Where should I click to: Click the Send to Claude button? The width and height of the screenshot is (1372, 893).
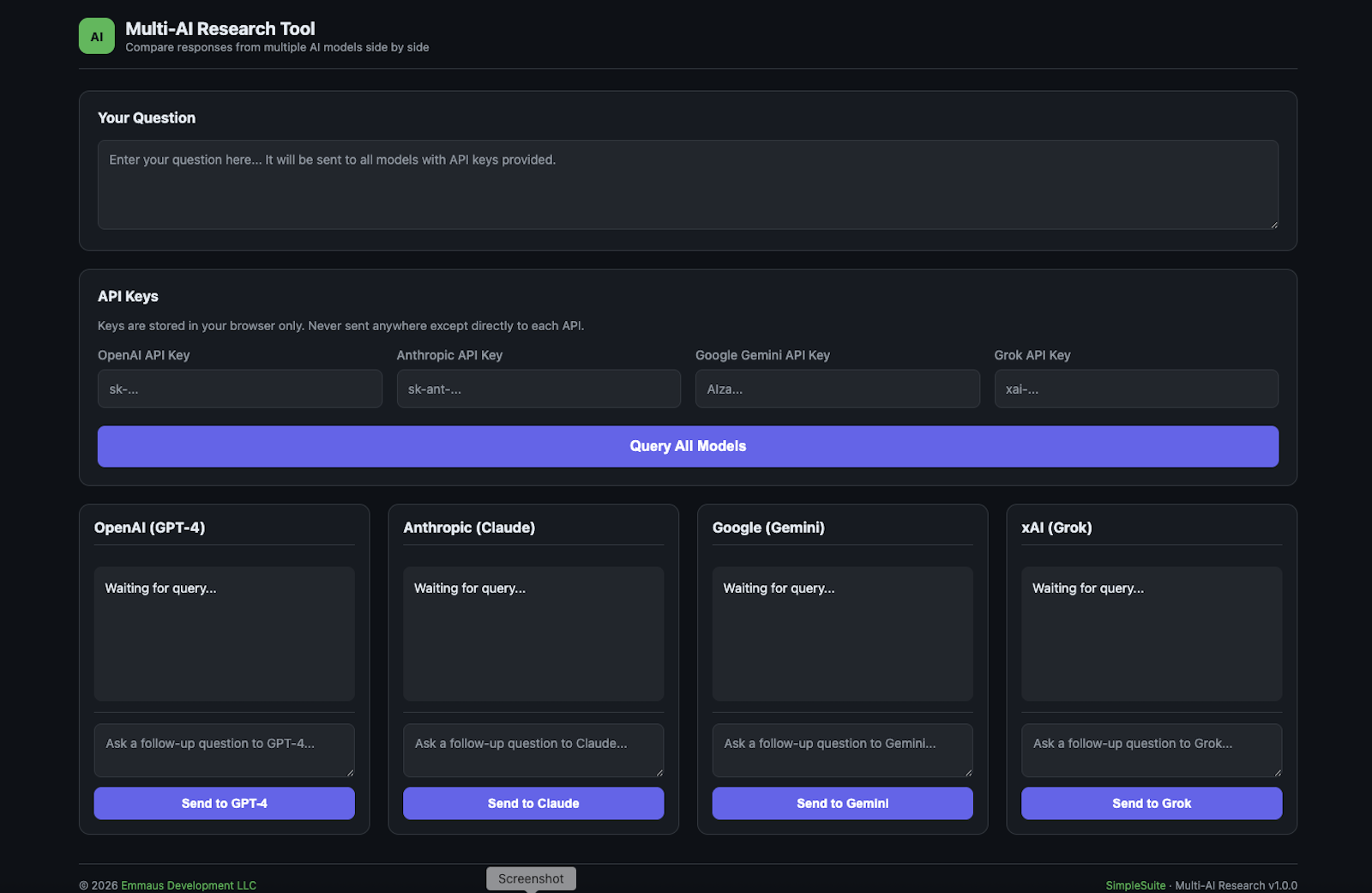533,803
